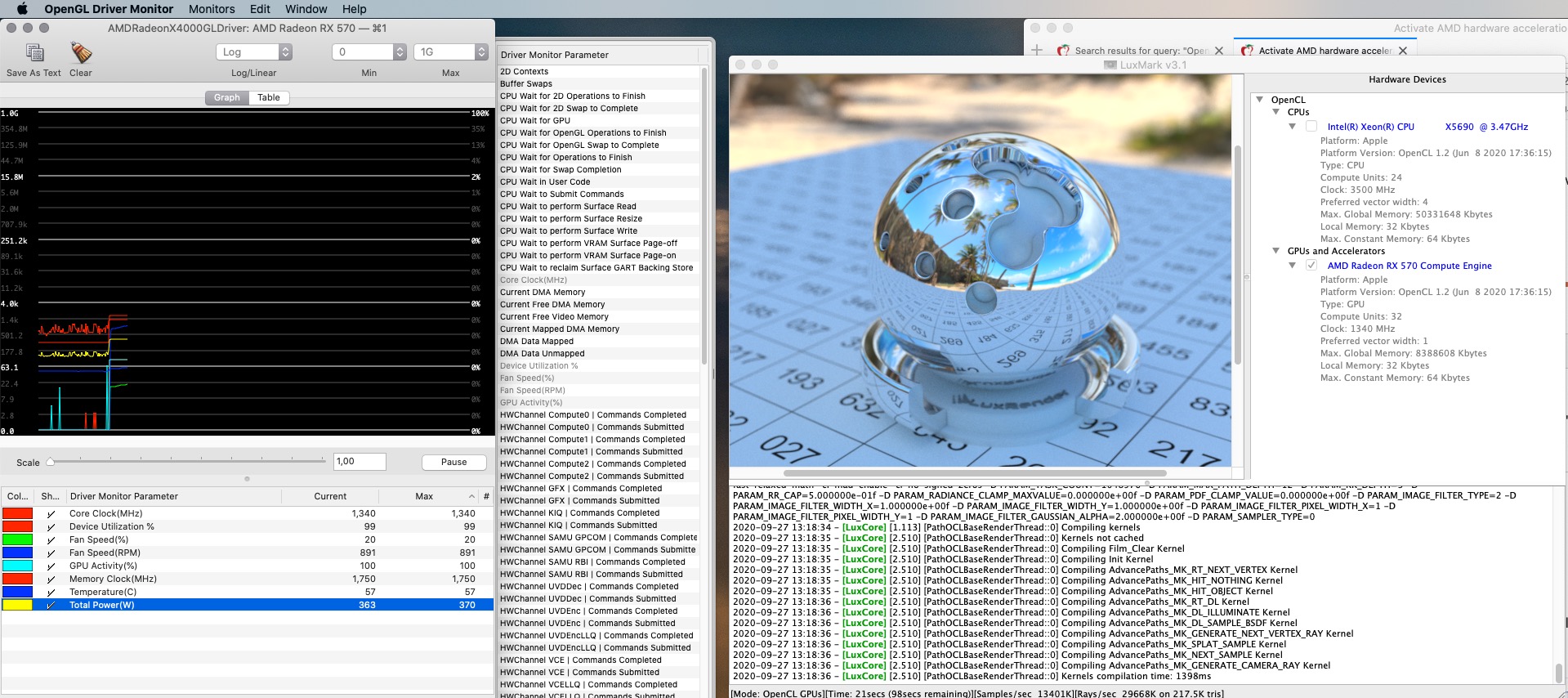Toggle show checkmark for GPU Activity(%)
1568x698 pixels.
[51, 566]
